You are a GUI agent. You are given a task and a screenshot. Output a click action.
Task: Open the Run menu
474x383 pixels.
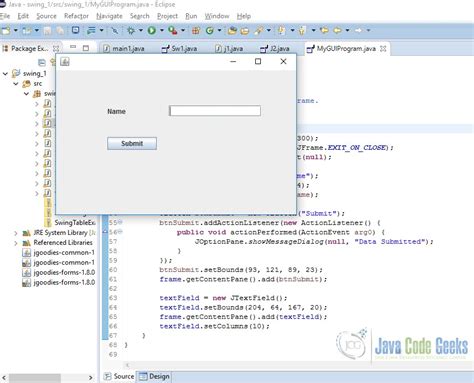coord(191,16)
